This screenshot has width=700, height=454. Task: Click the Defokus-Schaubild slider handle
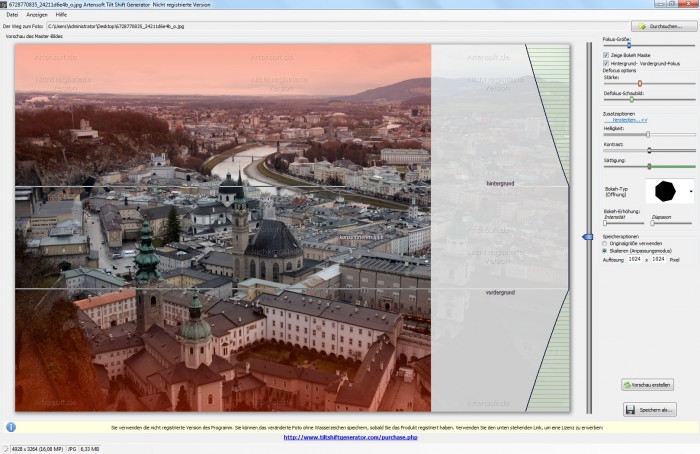coord(632,100)
